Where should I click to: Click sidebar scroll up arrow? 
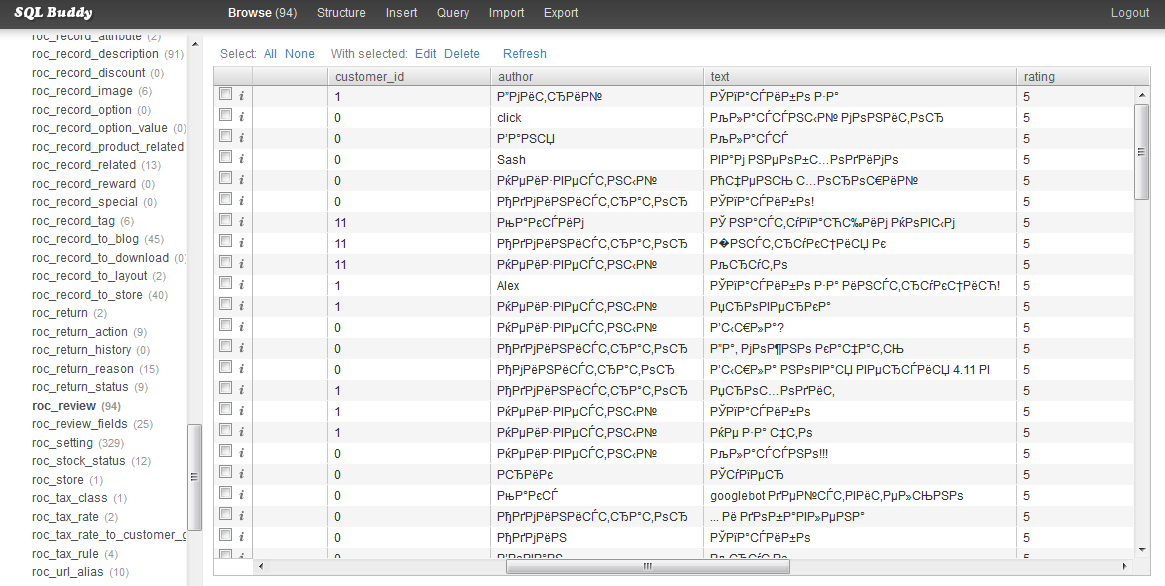tap(195, 45)
